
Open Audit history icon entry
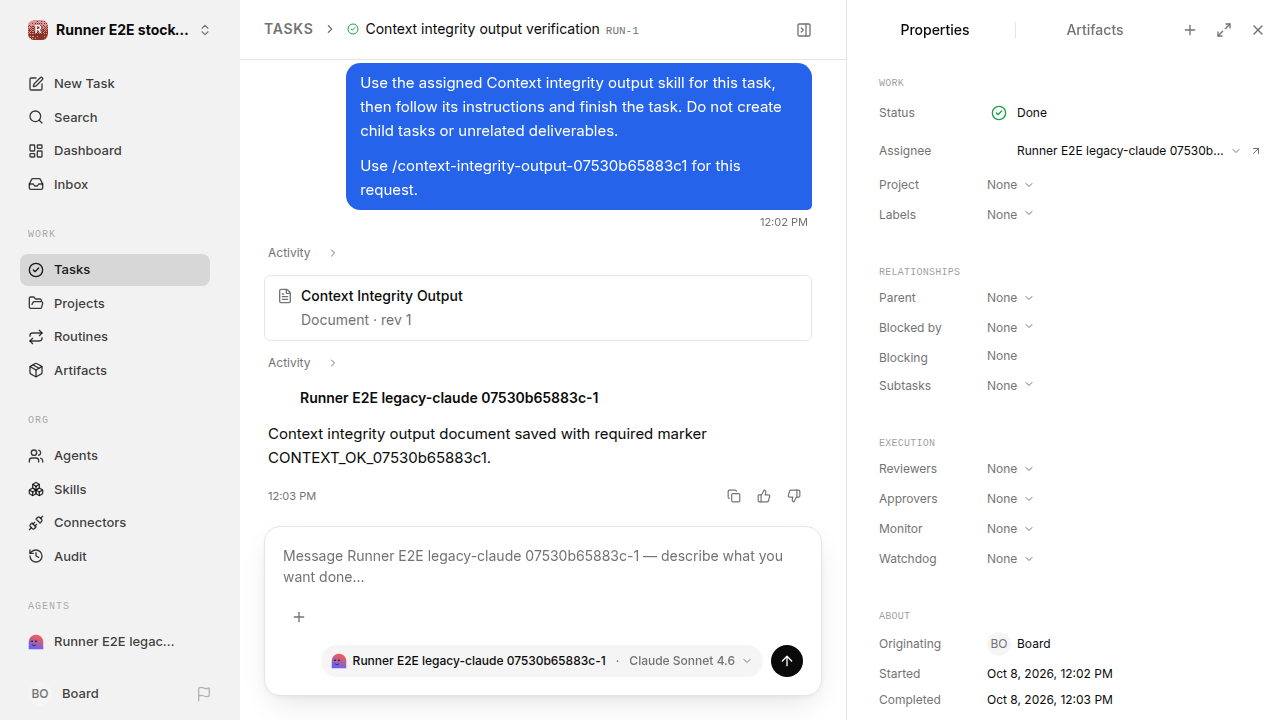115,556
